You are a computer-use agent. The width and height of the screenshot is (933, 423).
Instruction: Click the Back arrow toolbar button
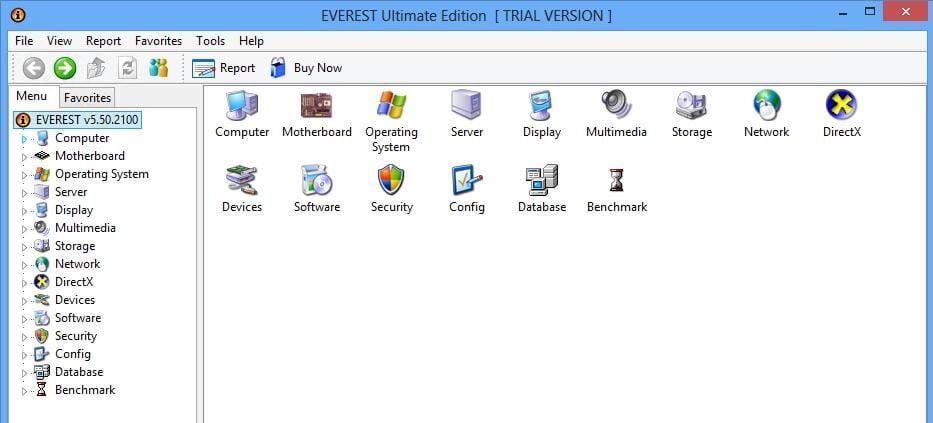point(33,68)
